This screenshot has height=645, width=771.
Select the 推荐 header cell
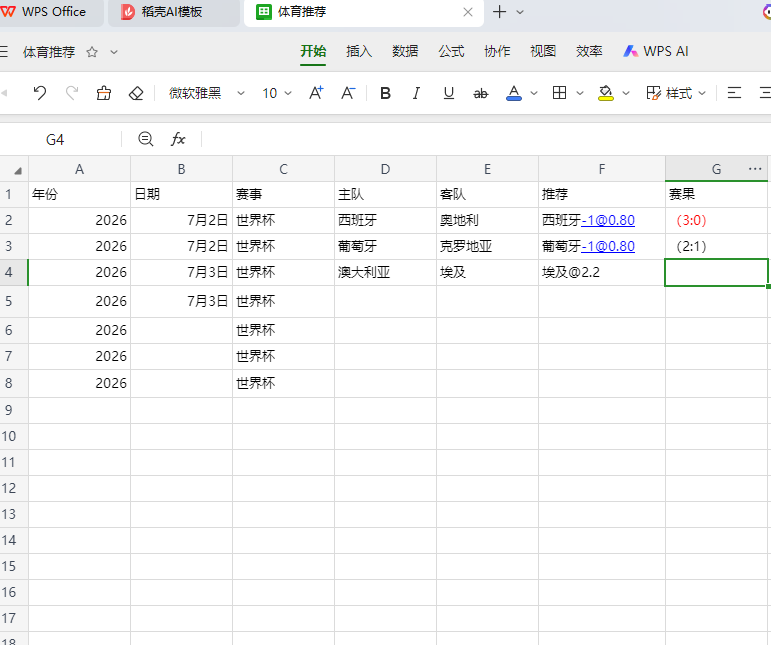pos(602,194)
